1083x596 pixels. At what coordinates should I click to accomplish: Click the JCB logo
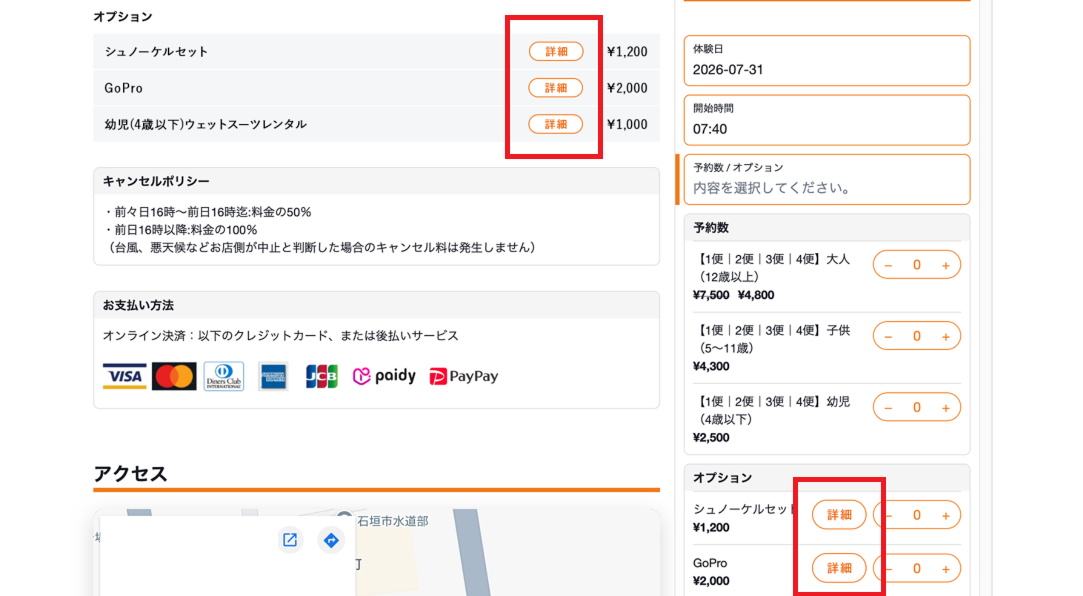(322, 376)
